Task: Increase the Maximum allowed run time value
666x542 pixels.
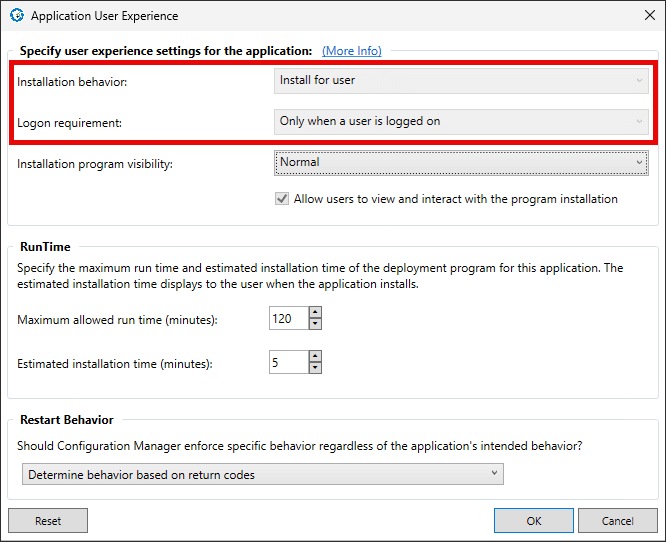Action: [x=315, y=314]
